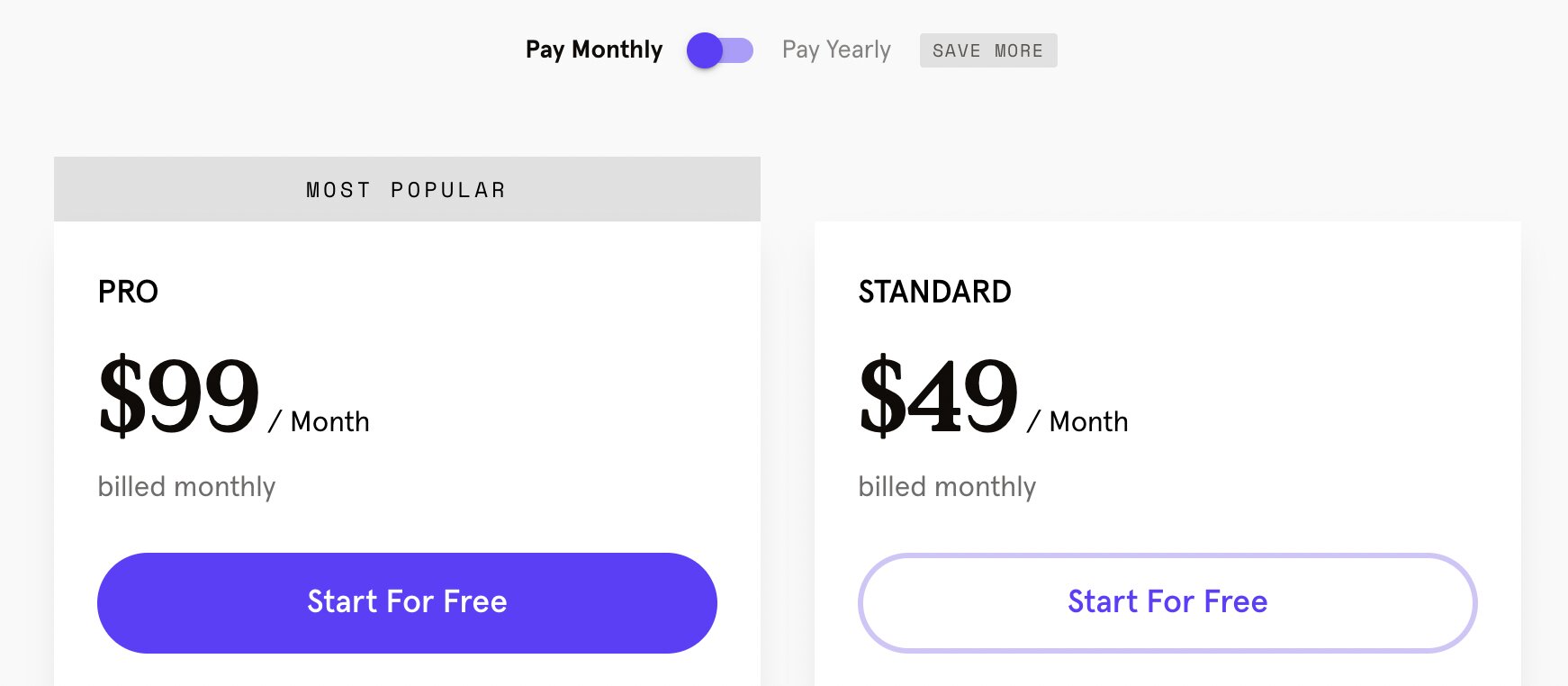Click the dollar sign in the $49 price
Screen dimensions: 1568x686
[x=881, y=394]
